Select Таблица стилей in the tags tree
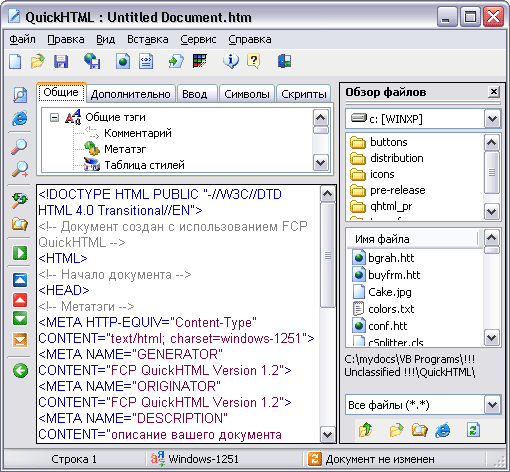Viewport: 510px width, 472px height. pos(144,165)
